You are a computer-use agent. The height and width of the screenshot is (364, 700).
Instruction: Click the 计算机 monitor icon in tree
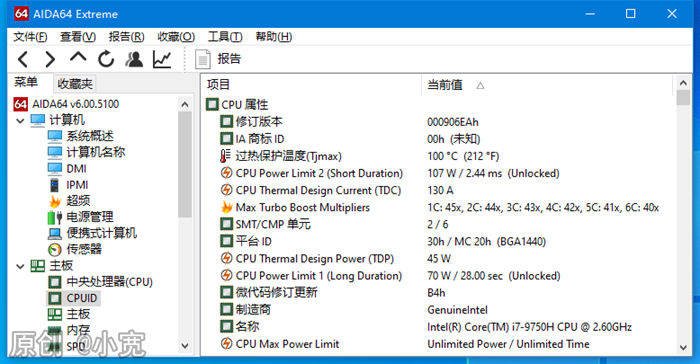coord(38,120)
